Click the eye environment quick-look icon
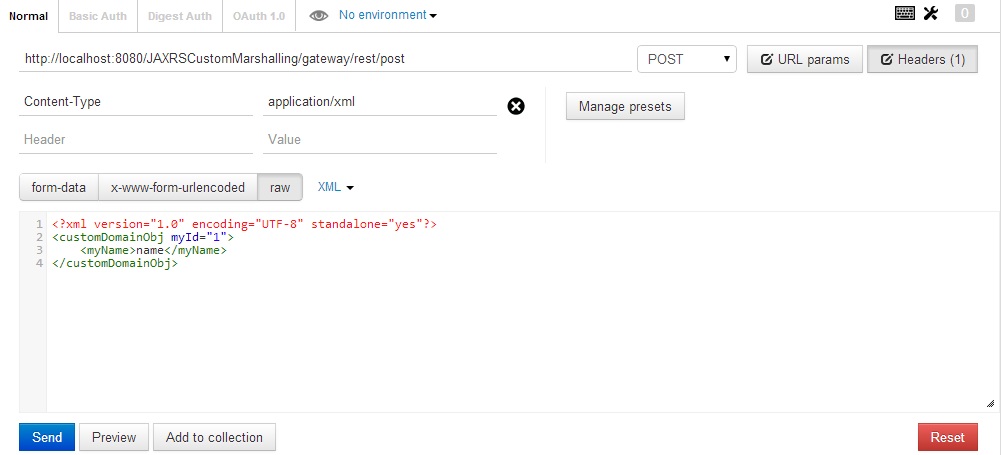 319,16
